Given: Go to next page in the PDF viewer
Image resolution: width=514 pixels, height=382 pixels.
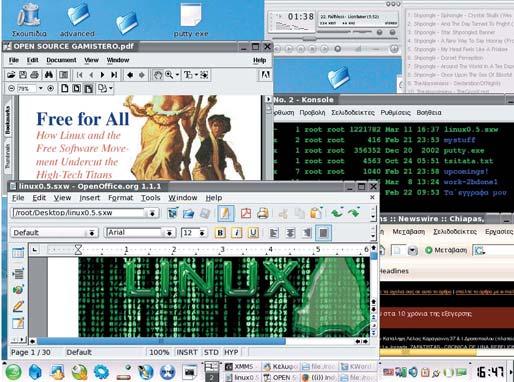Looking at the screenshot, I should [x=102, y=75].
